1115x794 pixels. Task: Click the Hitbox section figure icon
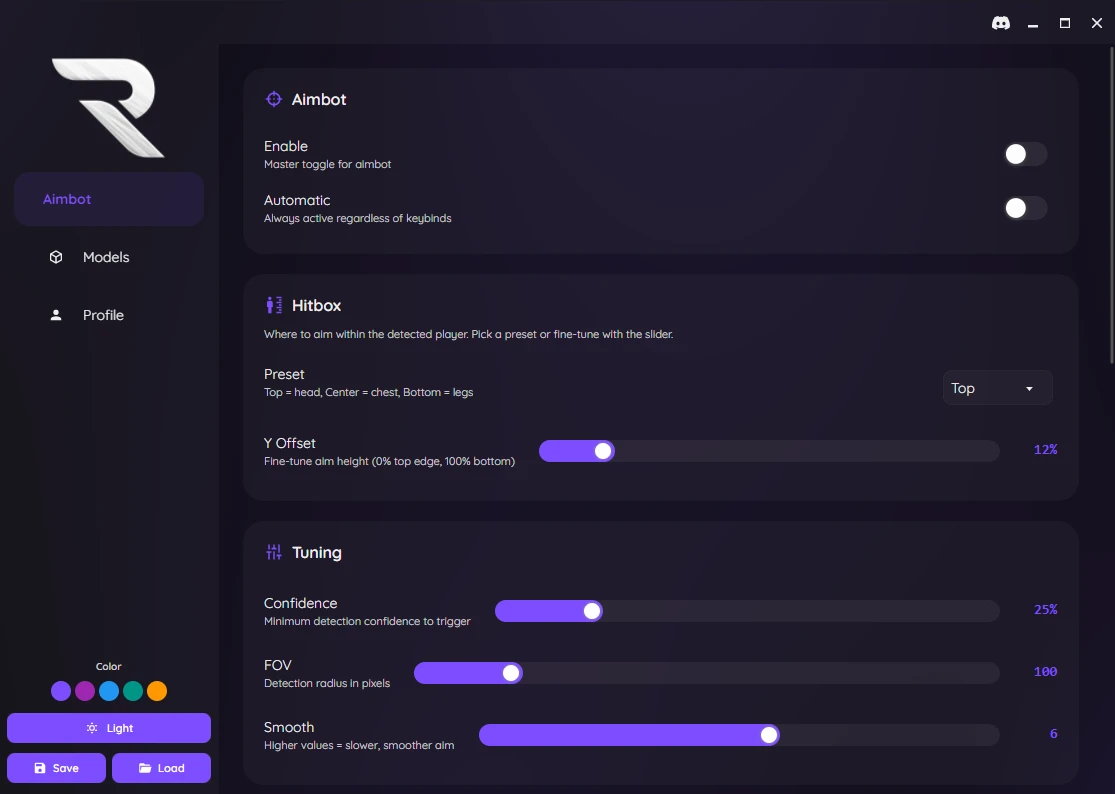(x=273, y=305)
